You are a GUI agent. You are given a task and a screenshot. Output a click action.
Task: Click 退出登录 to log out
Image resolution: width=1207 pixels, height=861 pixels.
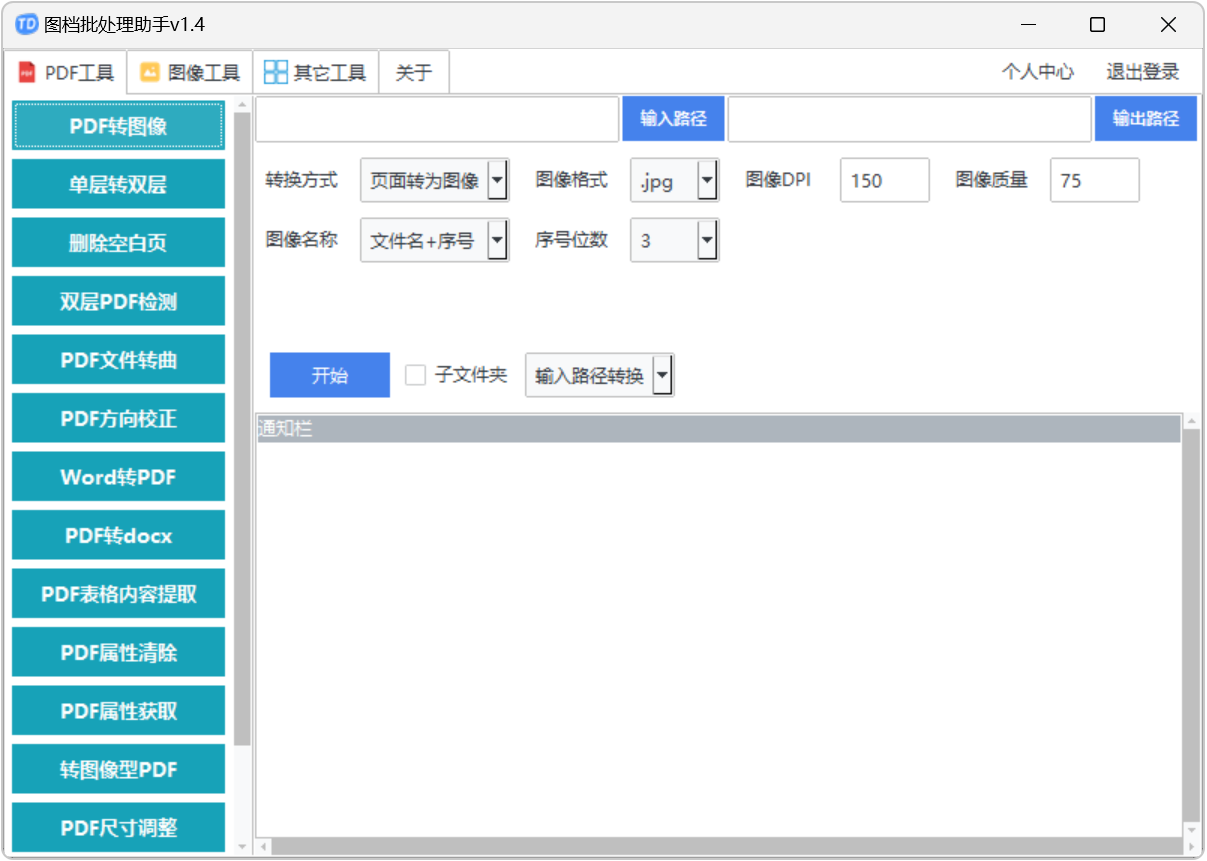point(1142,72)
